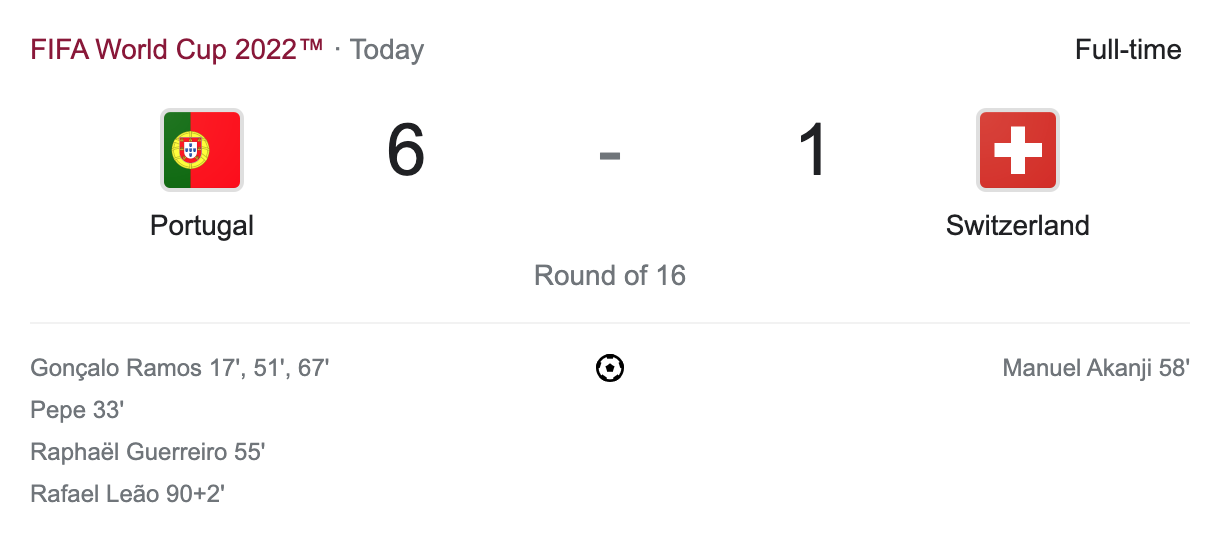This screenshot has width=1227, height=537.
Task: Click Ramos's 67' goal minute
Action: (313, 368)
